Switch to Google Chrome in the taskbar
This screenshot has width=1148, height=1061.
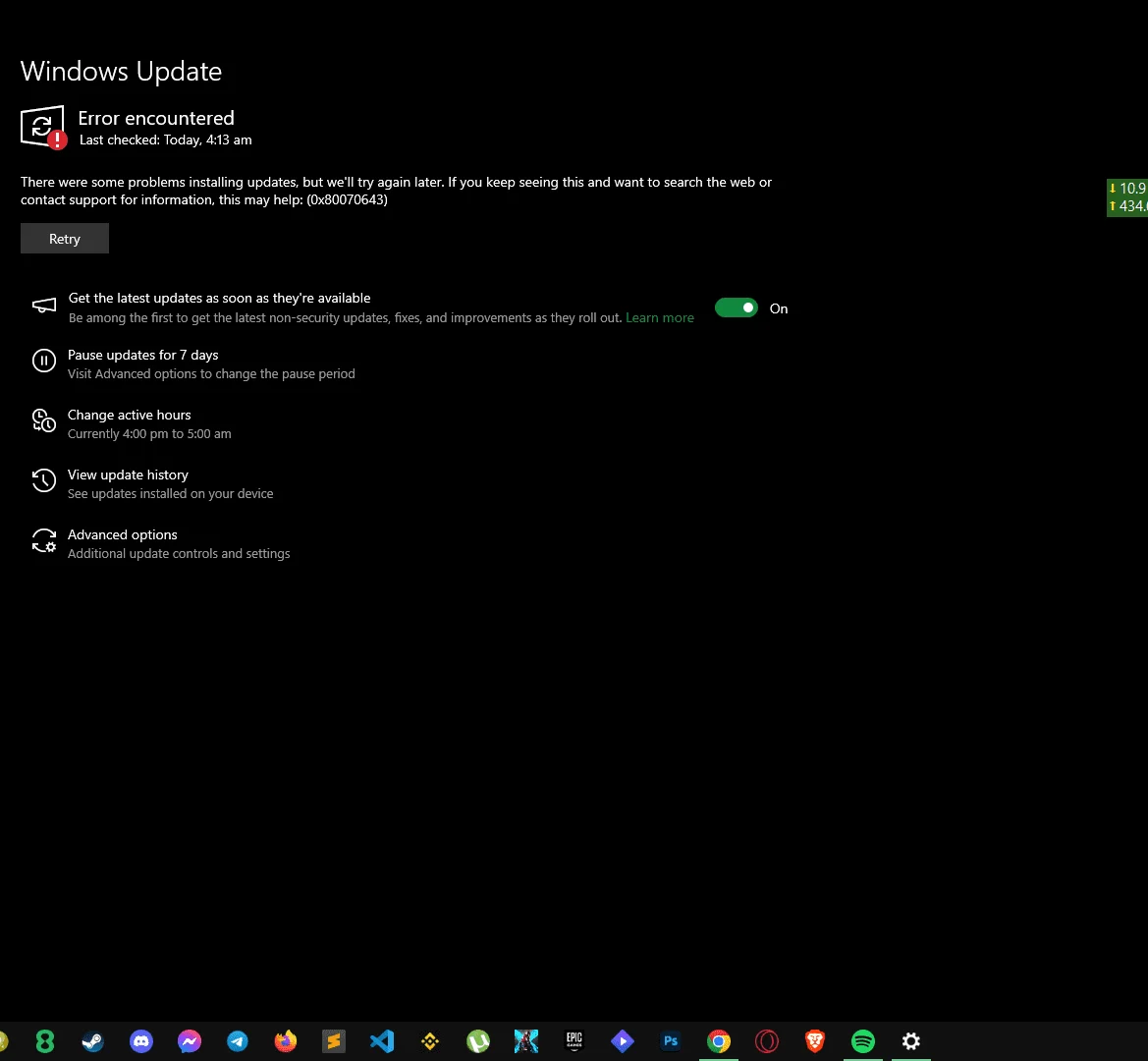(719, 1041)
